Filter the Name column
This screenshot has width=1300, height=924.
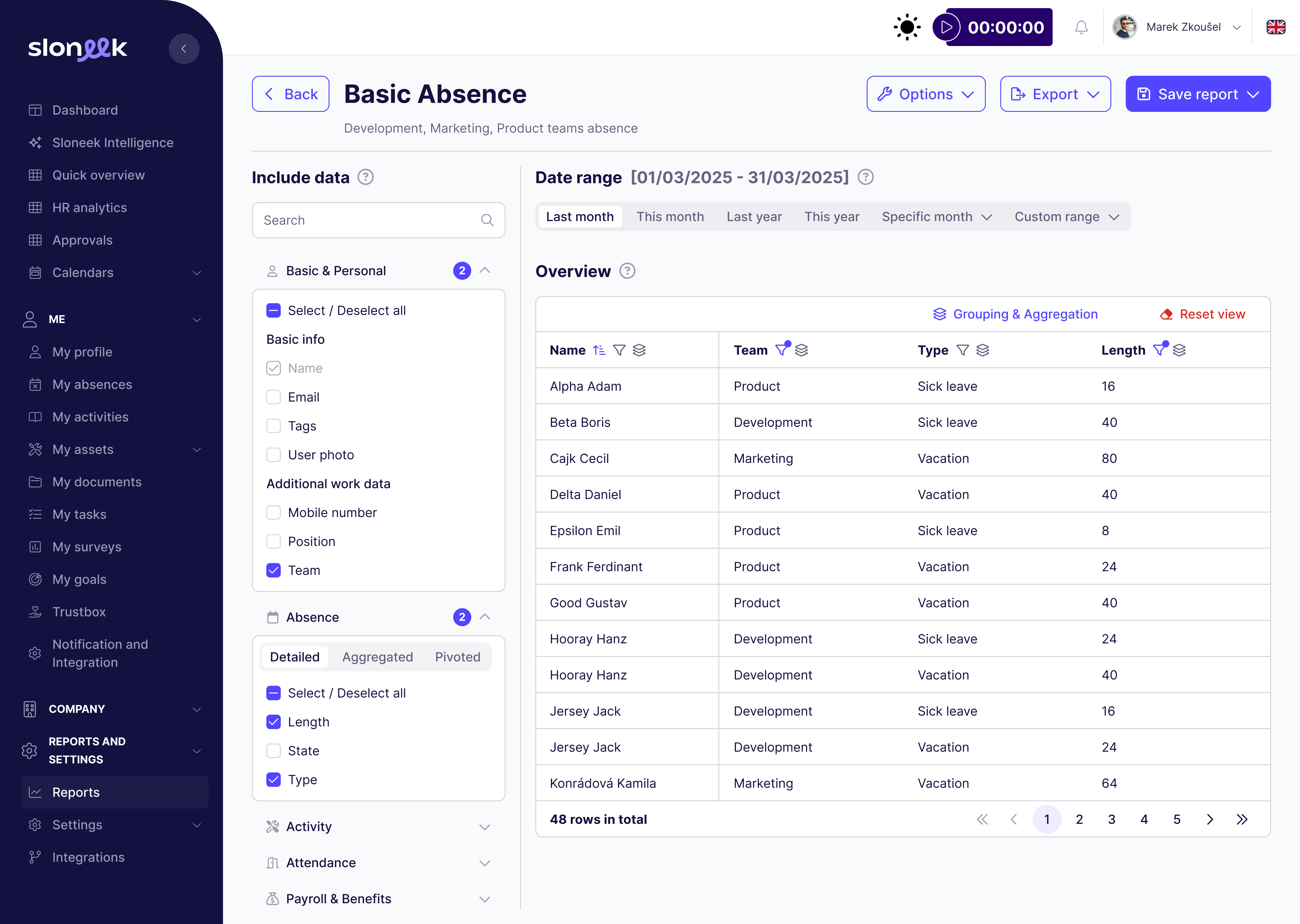619,351
